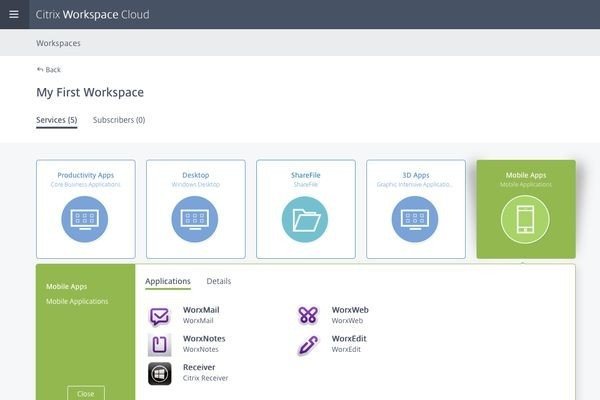Click the Workspaces breadcrumb
The image size is (600, 400).
click(x=59, y=43)
